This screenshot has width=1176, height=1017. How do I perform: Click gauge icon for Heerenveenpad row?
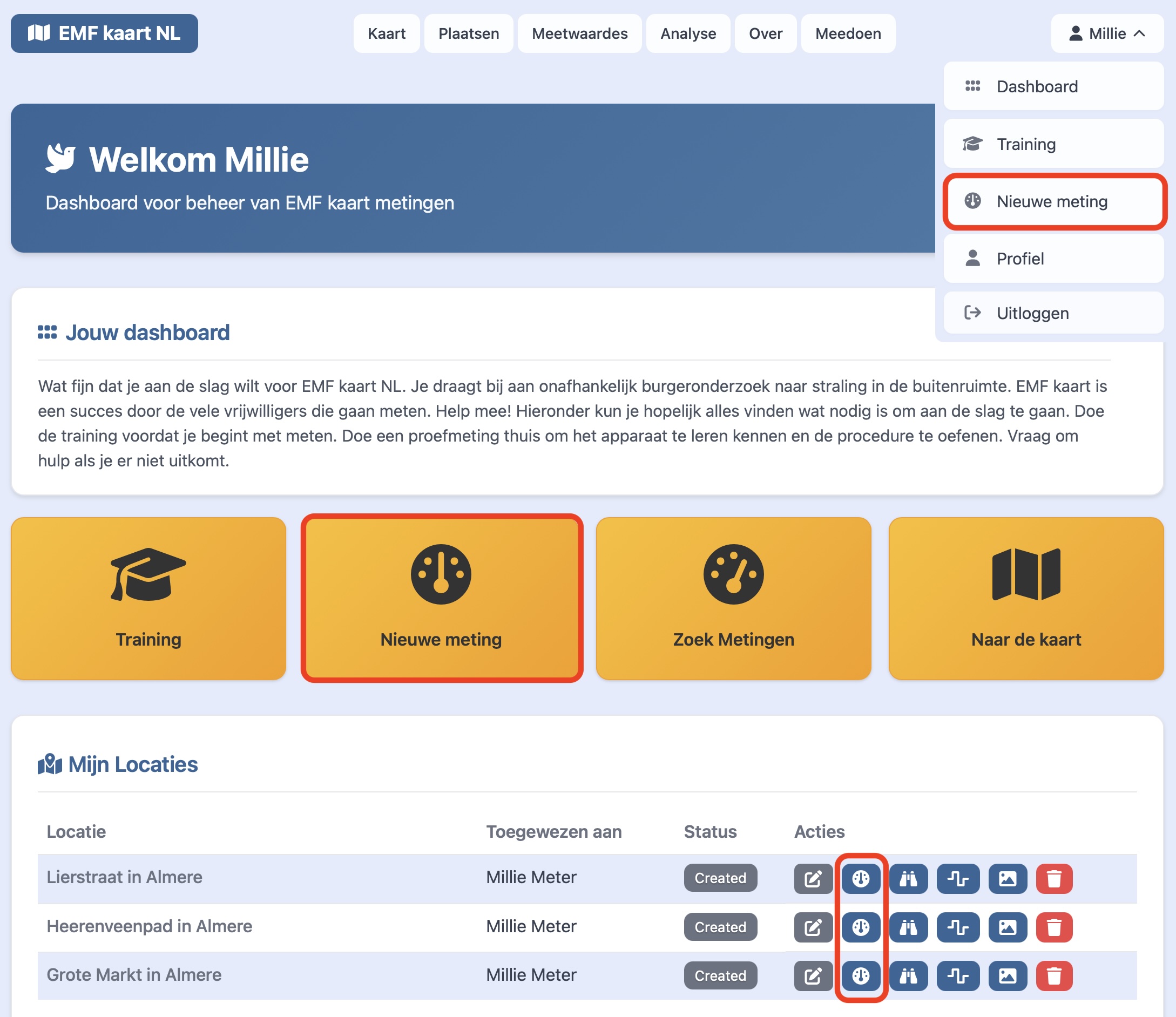click(x=861, y=927)
